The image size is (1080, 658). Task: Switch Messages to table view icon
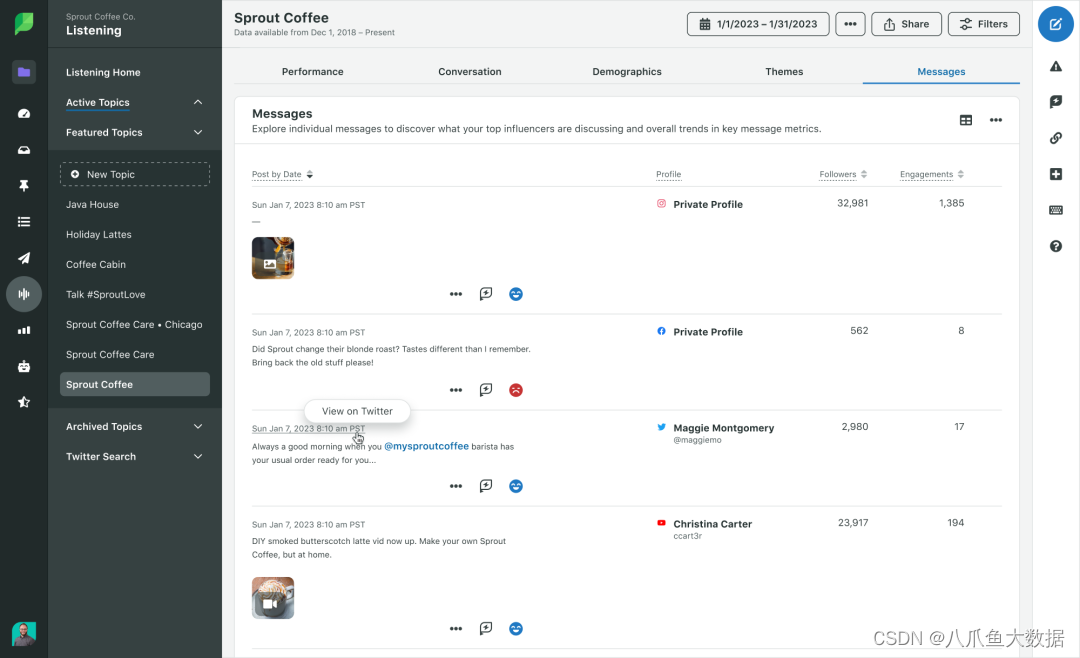(966, 120)
